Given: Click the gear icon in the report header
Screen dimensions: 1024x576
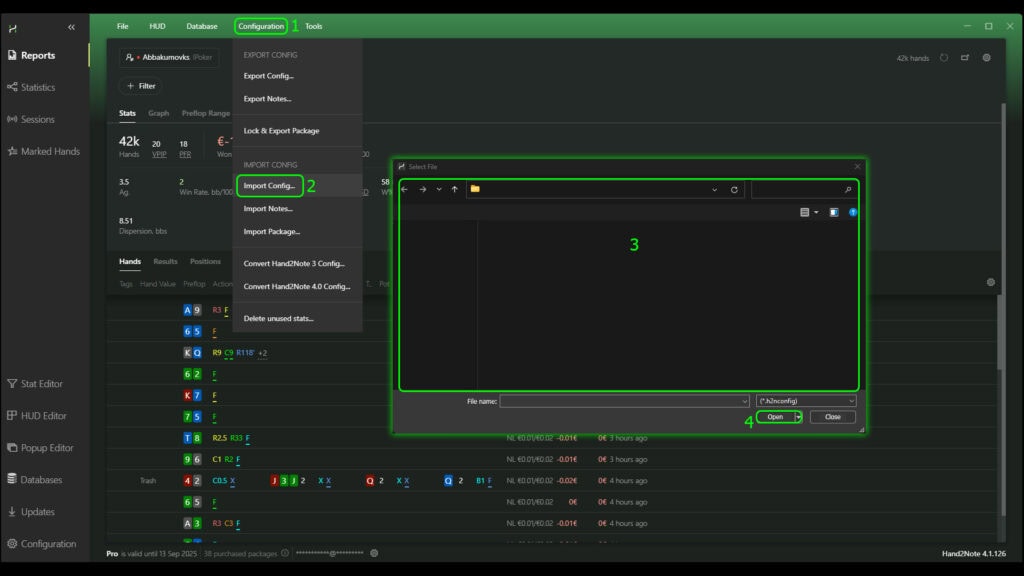Looking at the screenshot, I should point(986,58).
